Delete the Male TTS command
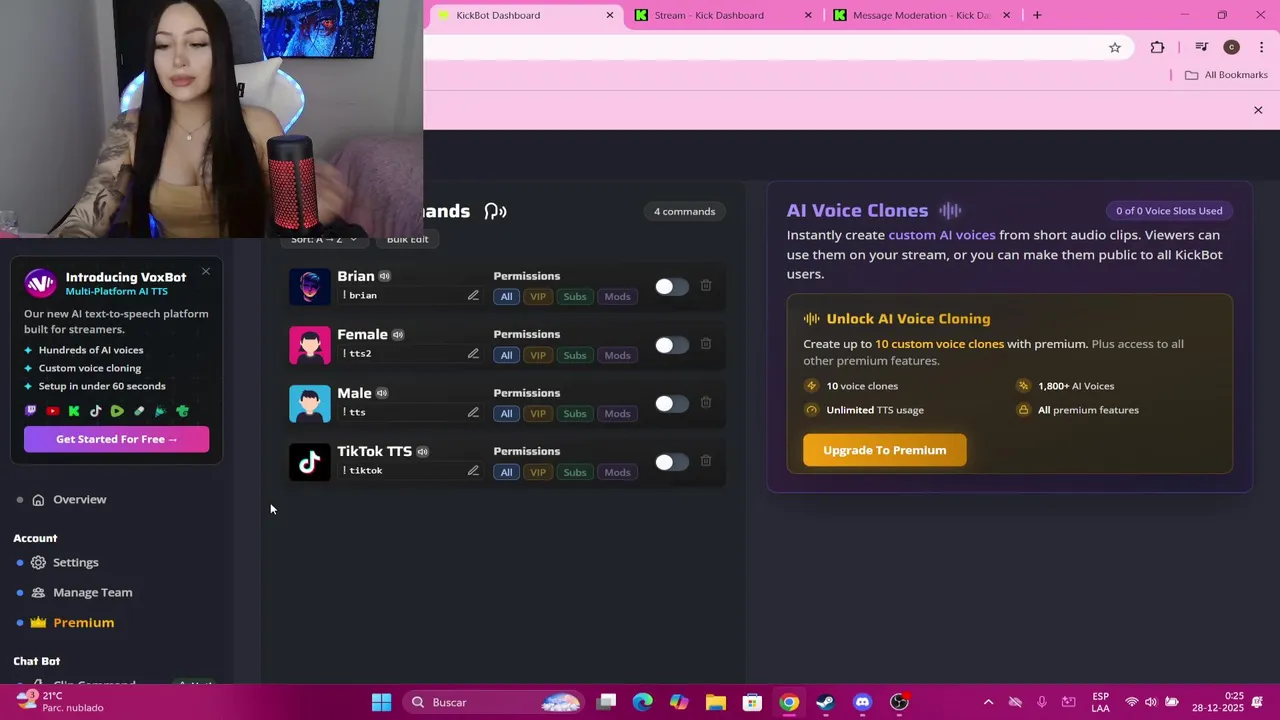Viewport: 1280px width, 720px height. tap(706, 402)
